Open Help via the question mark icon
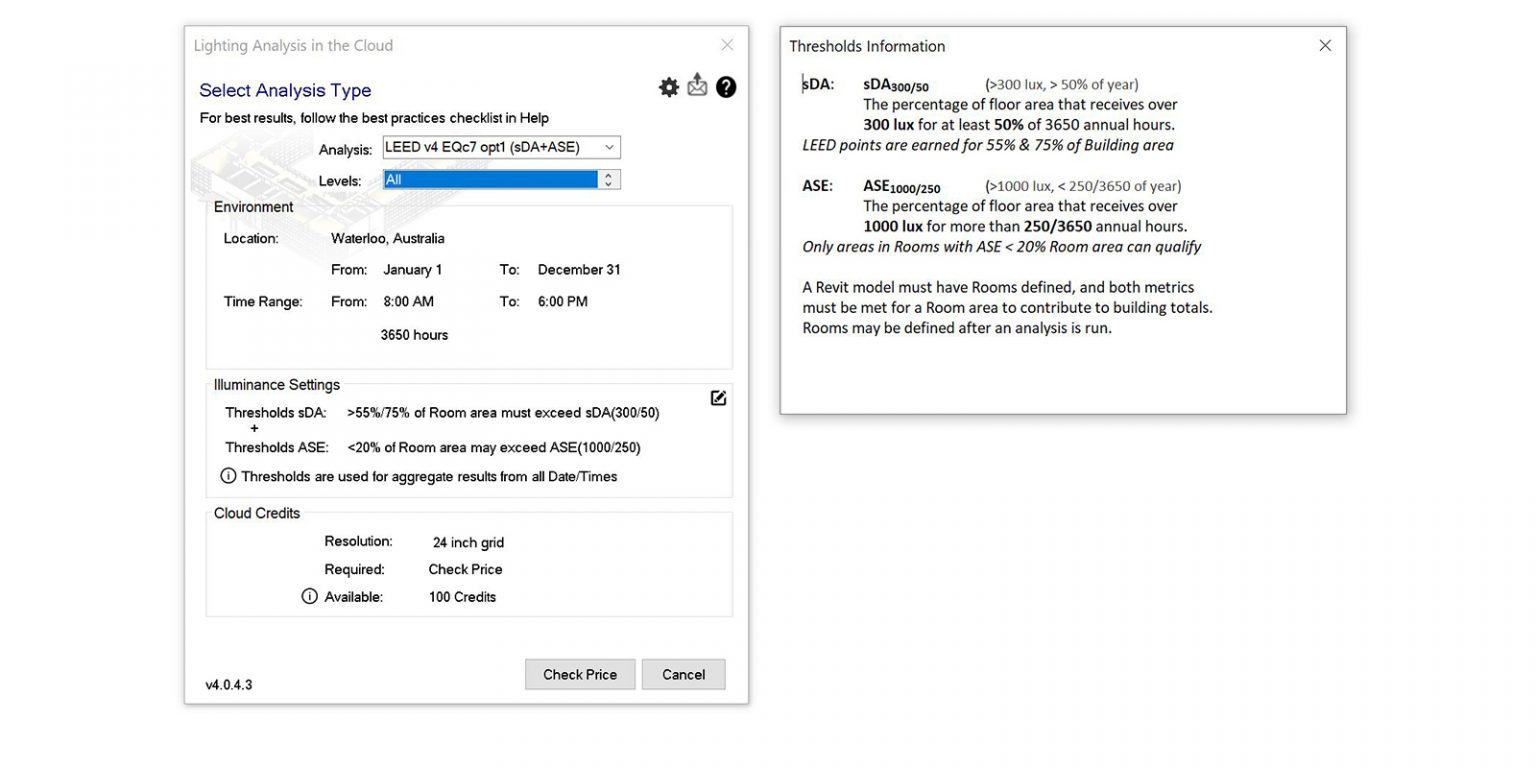Image resolution: width=1536 pixels, height=768 pixels. point(726,88)
